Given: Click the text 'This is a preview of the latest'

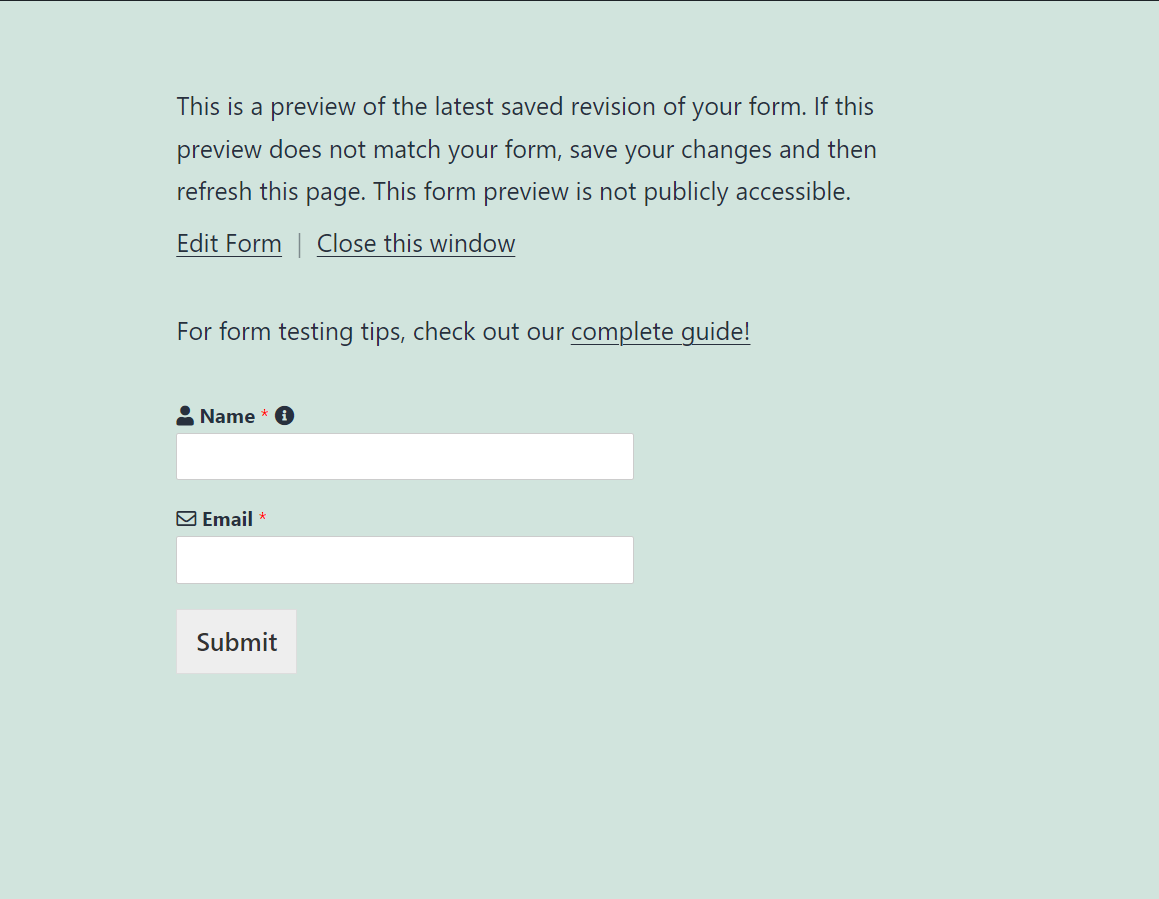Looking at the screenshot, I should pyautogui.click(x=335, y=106).
